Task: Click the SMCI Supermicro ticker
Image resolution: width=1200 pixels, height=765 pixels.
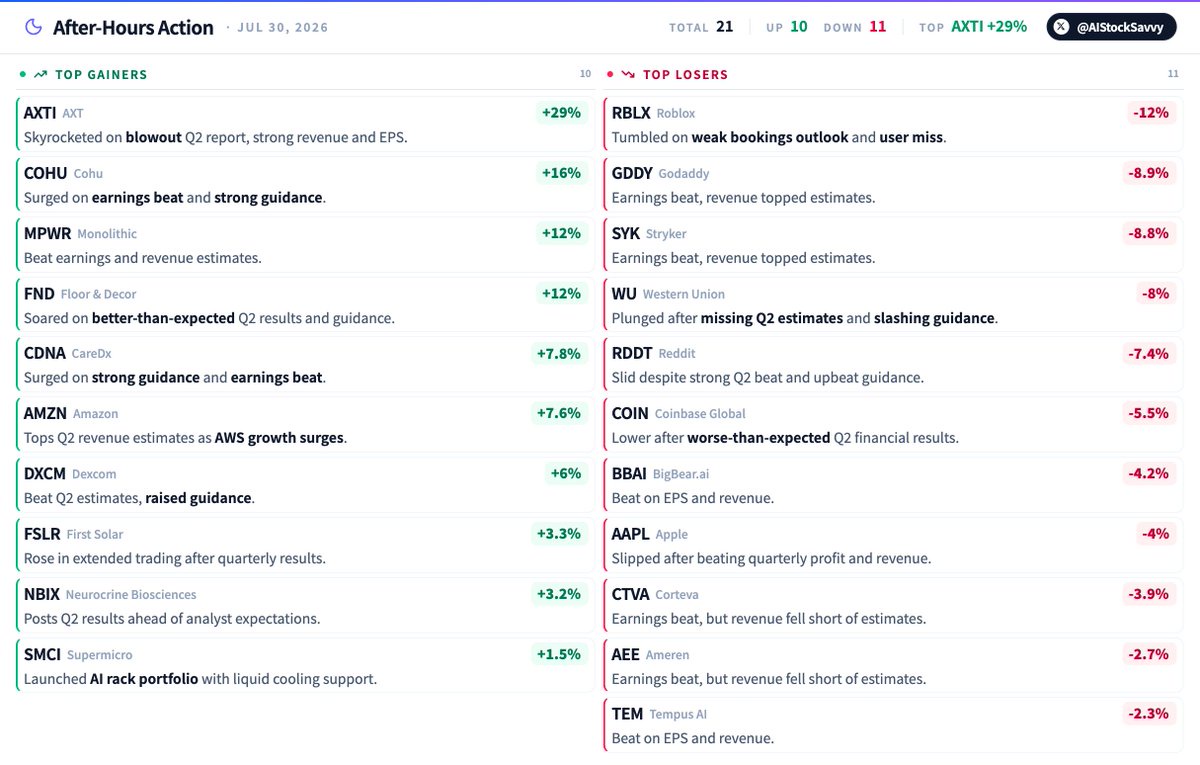Action: point(42,654)
